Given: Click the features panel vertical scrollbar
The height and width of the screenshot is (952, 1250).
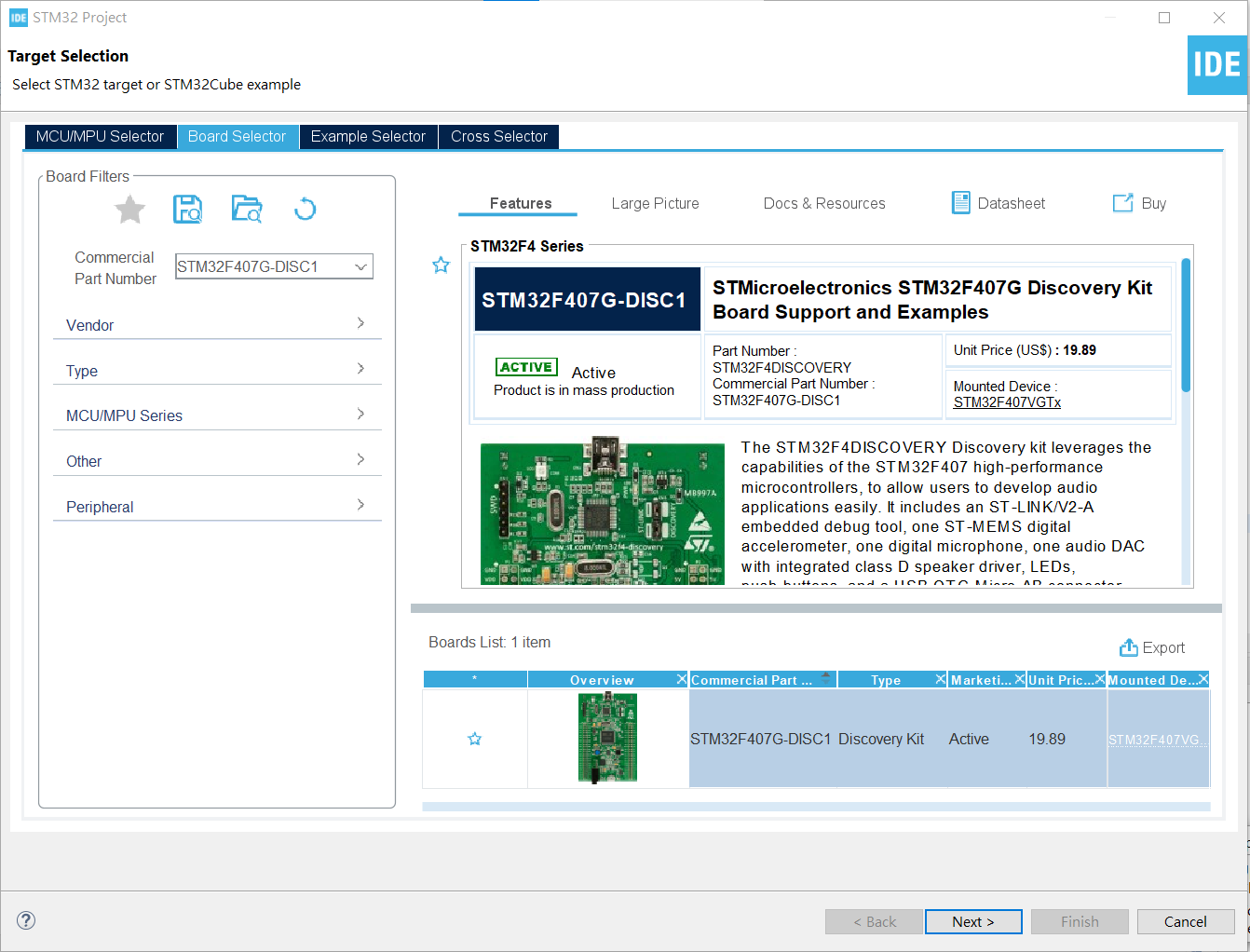Looking at the screenshot, I should pos(1186,325).
